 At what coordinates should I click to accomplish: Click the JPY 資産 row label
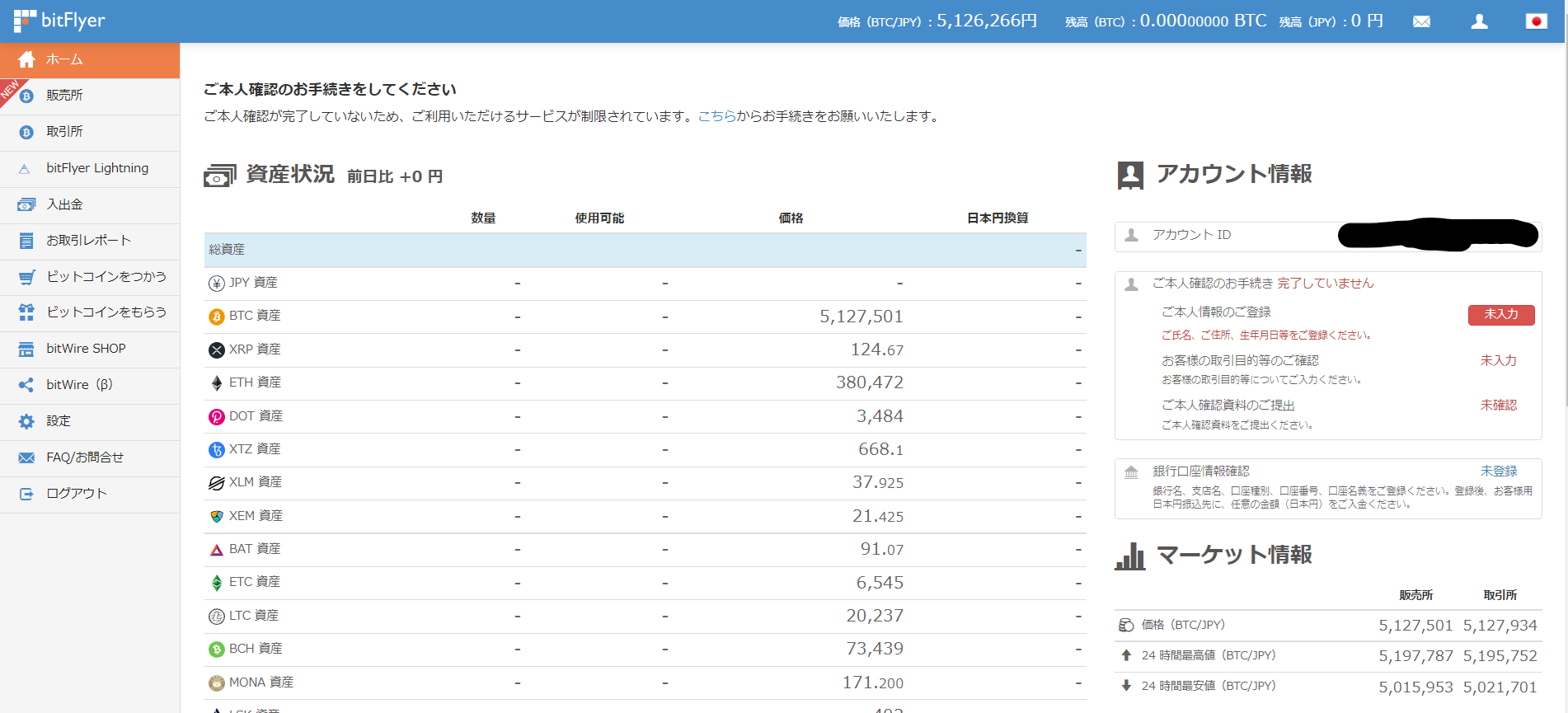tap(253, 283)
